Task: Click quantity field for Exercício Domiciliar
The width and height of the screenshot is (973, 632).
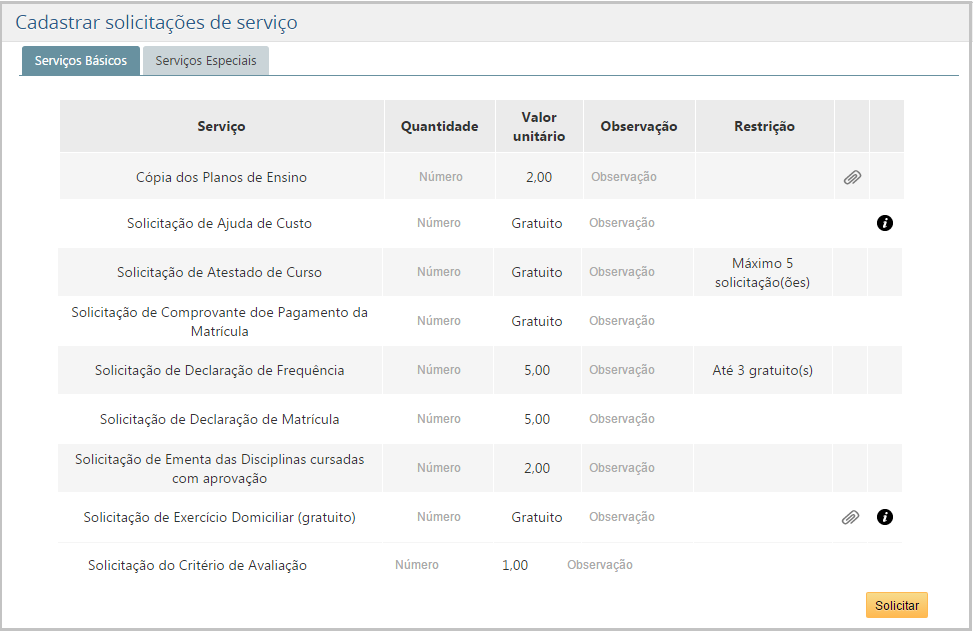Action: coord(438,517)
